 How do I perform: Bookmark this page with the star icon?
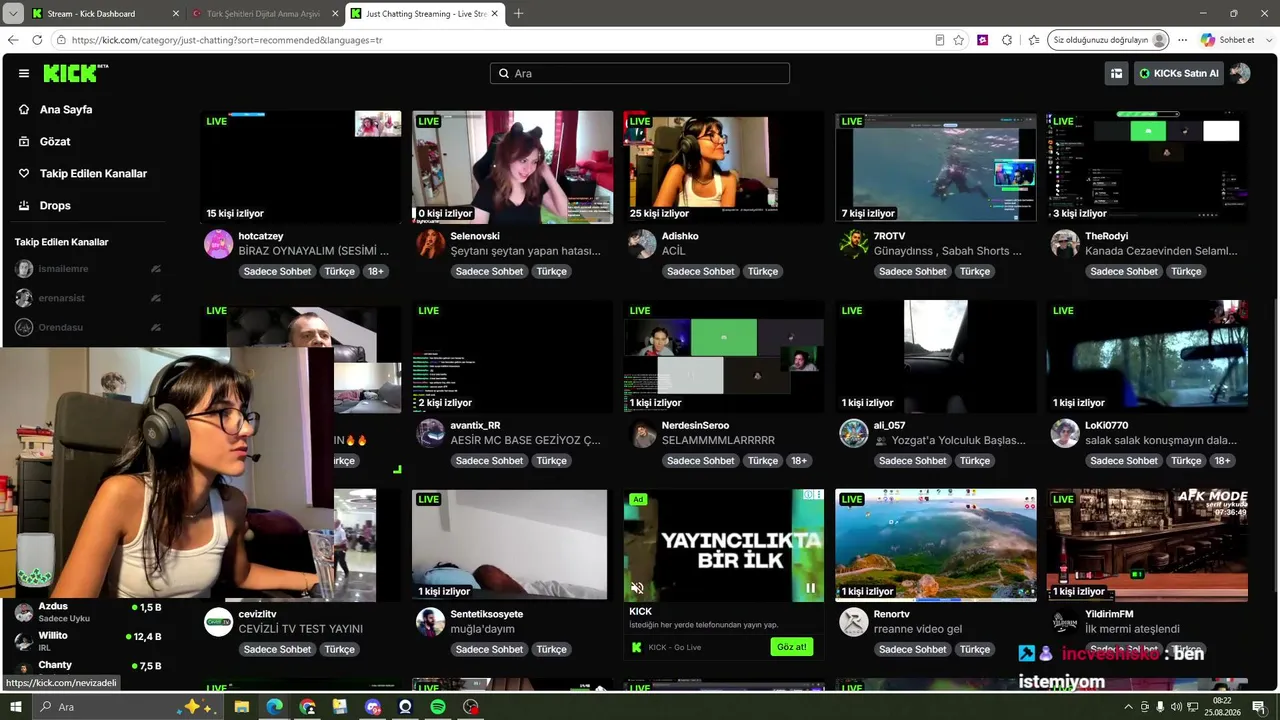click(959, 40)
